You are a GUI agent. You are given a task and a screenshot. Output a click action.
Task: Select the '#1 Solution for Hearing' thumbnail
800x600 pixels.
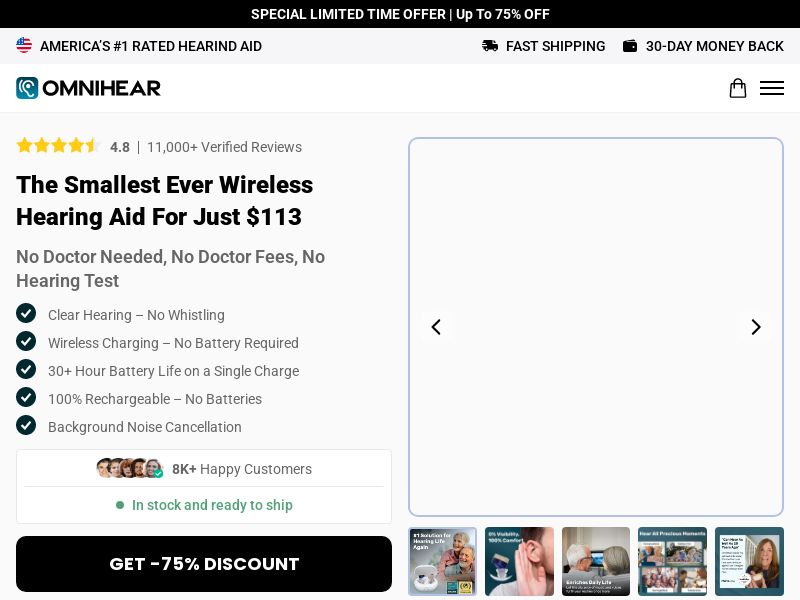click(443, 561)
